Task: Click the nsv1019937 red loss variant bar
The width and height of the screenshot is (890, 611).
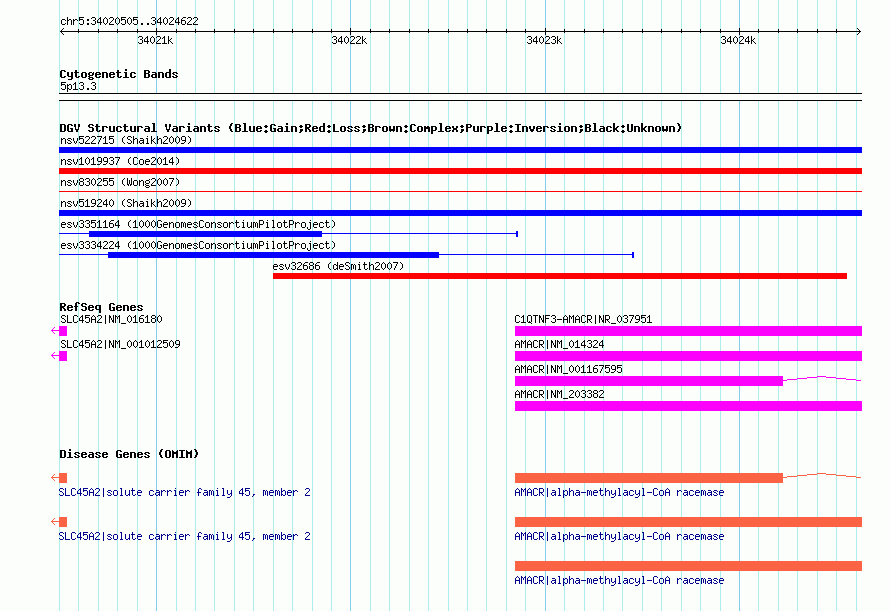Action: click(x=460, y=171)
